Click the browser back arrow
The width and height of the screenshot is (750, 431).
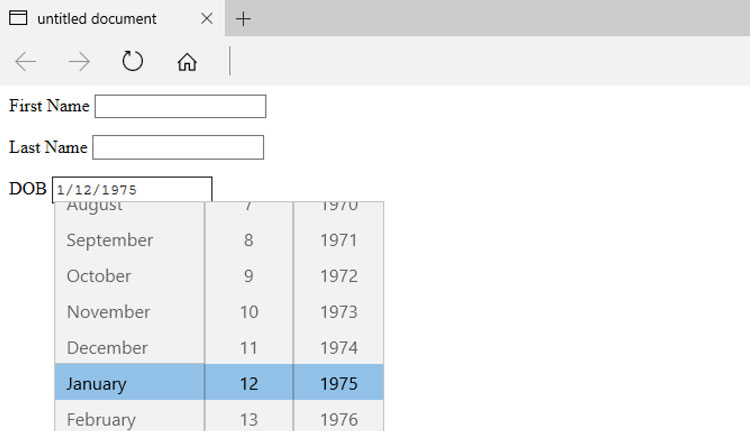26,62
